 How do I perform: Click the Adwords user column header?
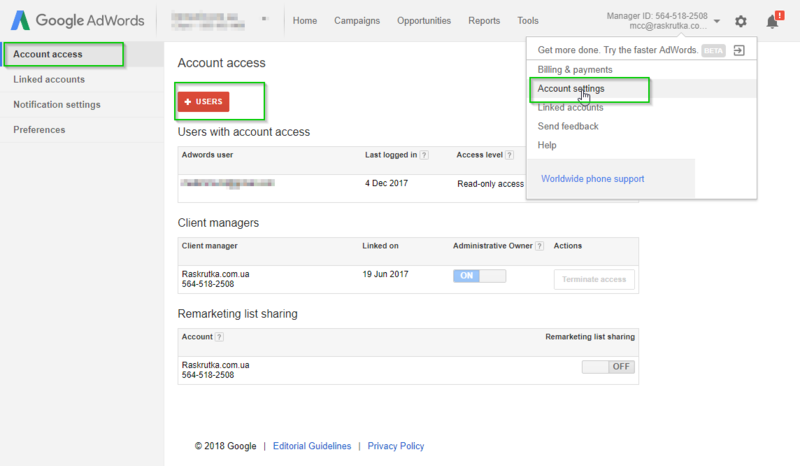pos(207,155)
